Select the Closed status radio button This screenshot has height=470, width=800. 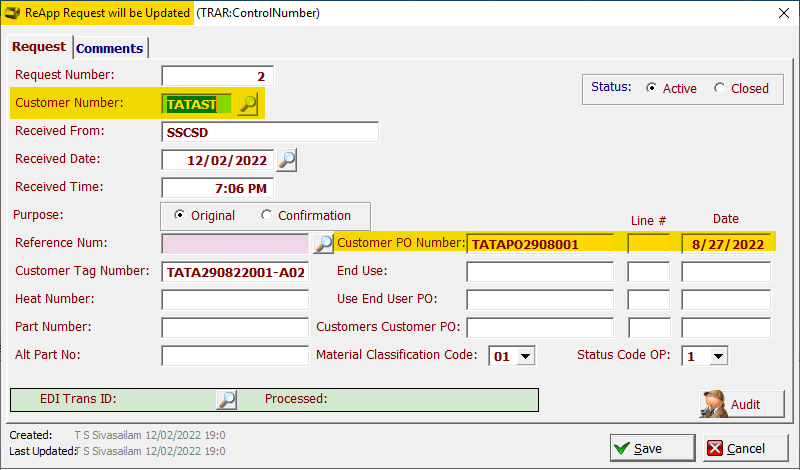click(720, 88)
